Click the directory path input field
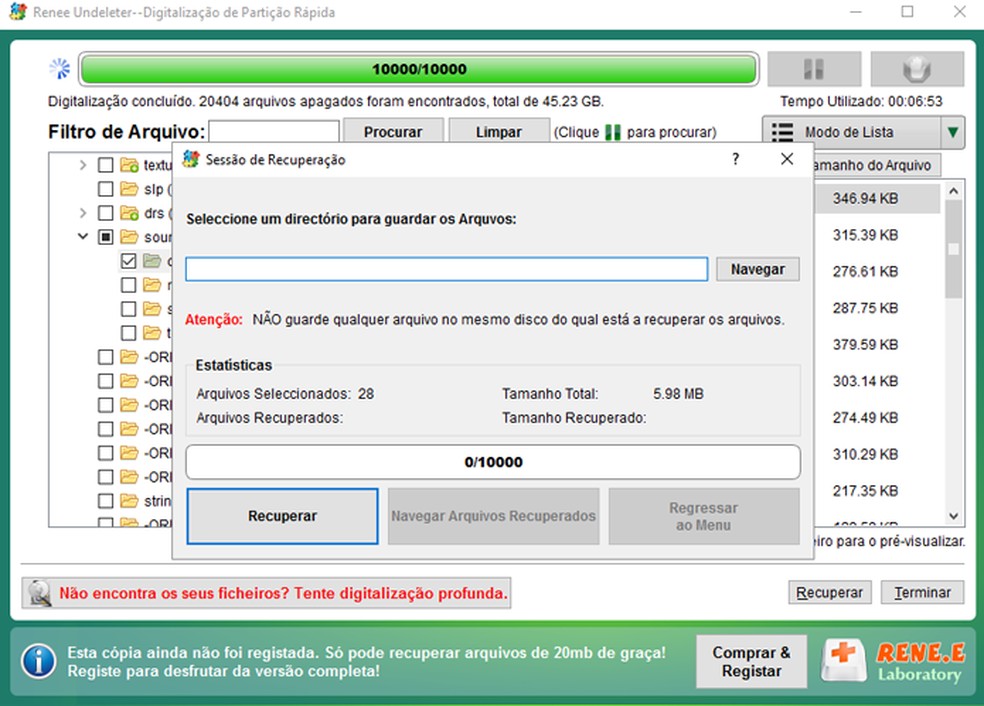The image size is (984, 706). (447, 269)
